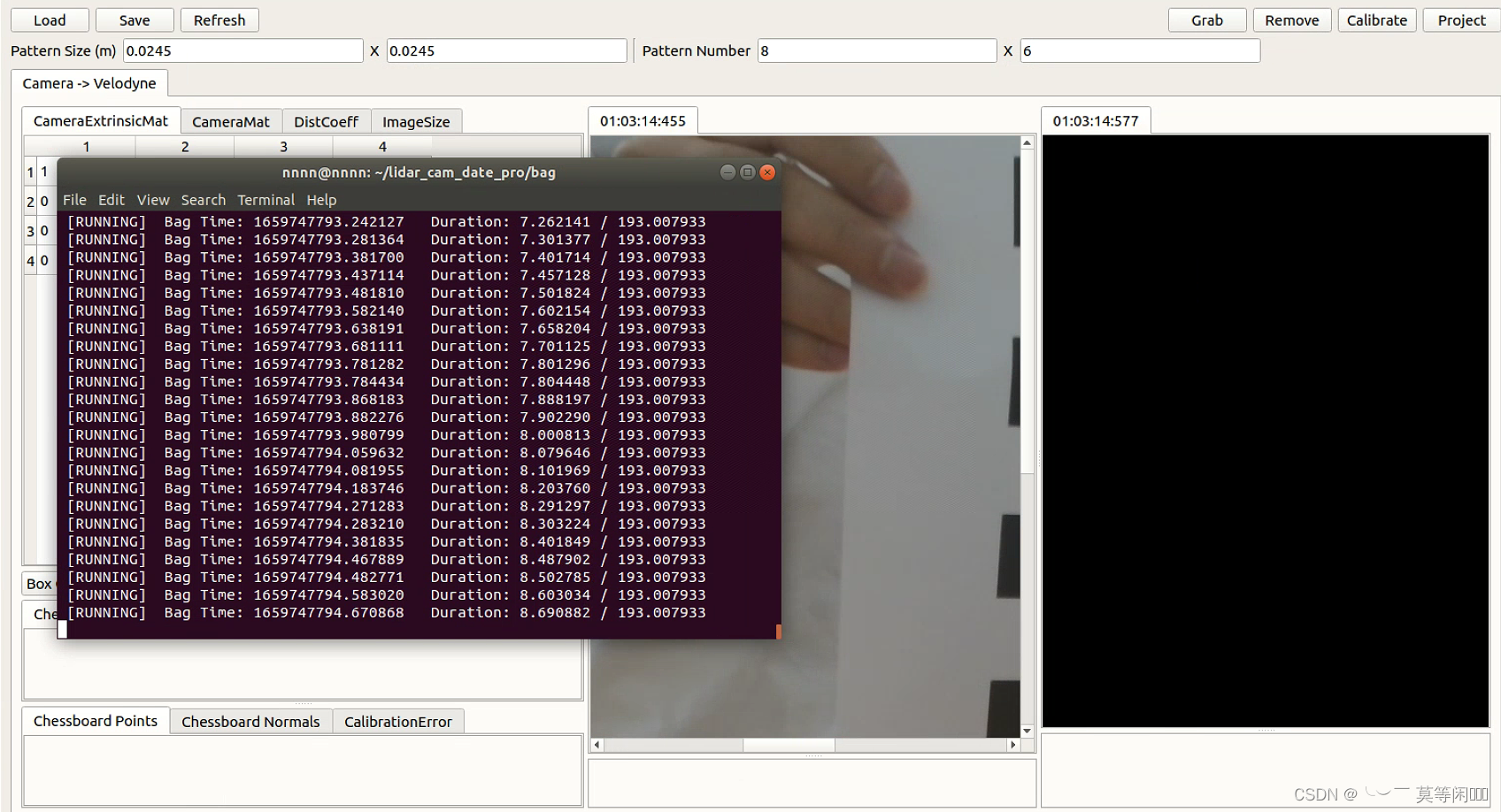Click the black point cloud view
The height and width of the screenshot is (812, 1501).
coord(1266,431)
